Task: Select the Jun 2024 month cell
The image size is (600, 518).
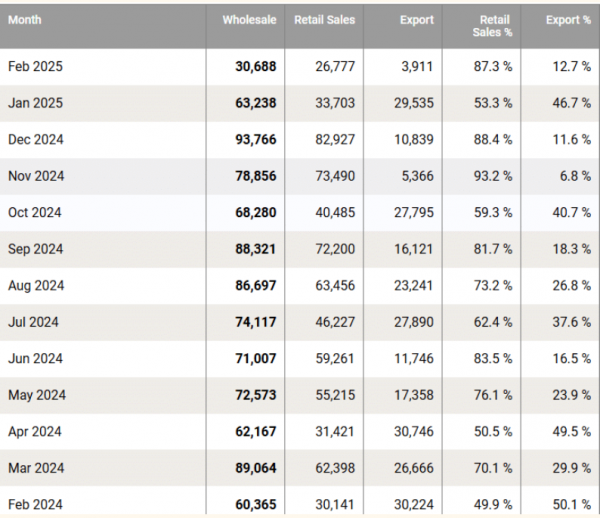Action: click(x=35, y=358)
